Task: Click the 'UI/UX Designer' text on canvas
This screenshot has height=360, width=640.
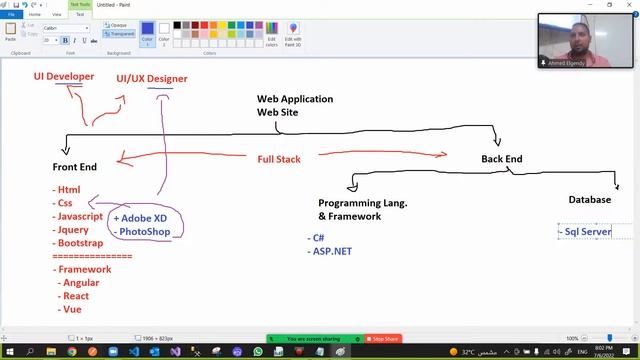Action: [152, 79]
